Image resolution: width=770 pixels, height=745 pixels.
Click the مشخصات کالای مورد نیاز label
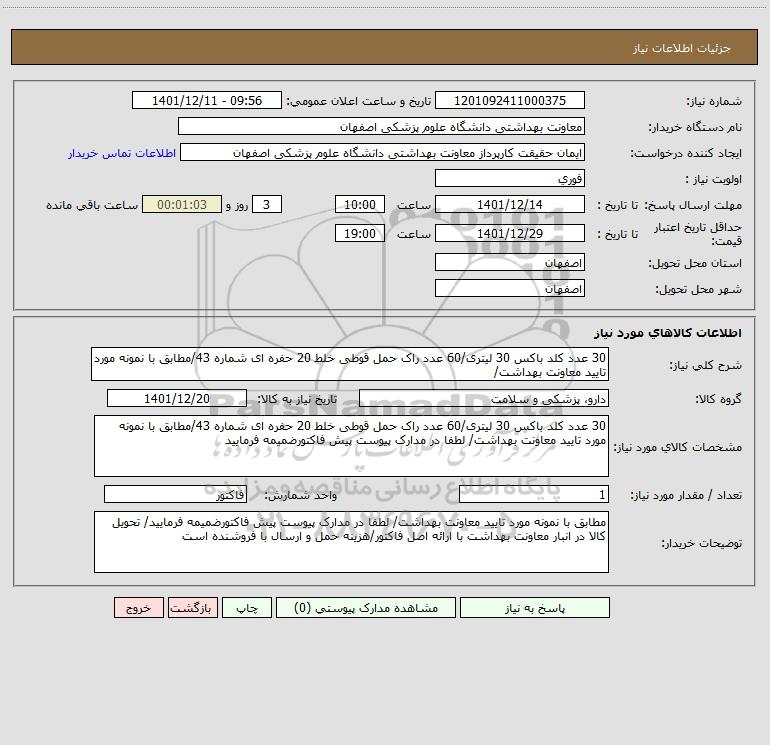point(679,447)
